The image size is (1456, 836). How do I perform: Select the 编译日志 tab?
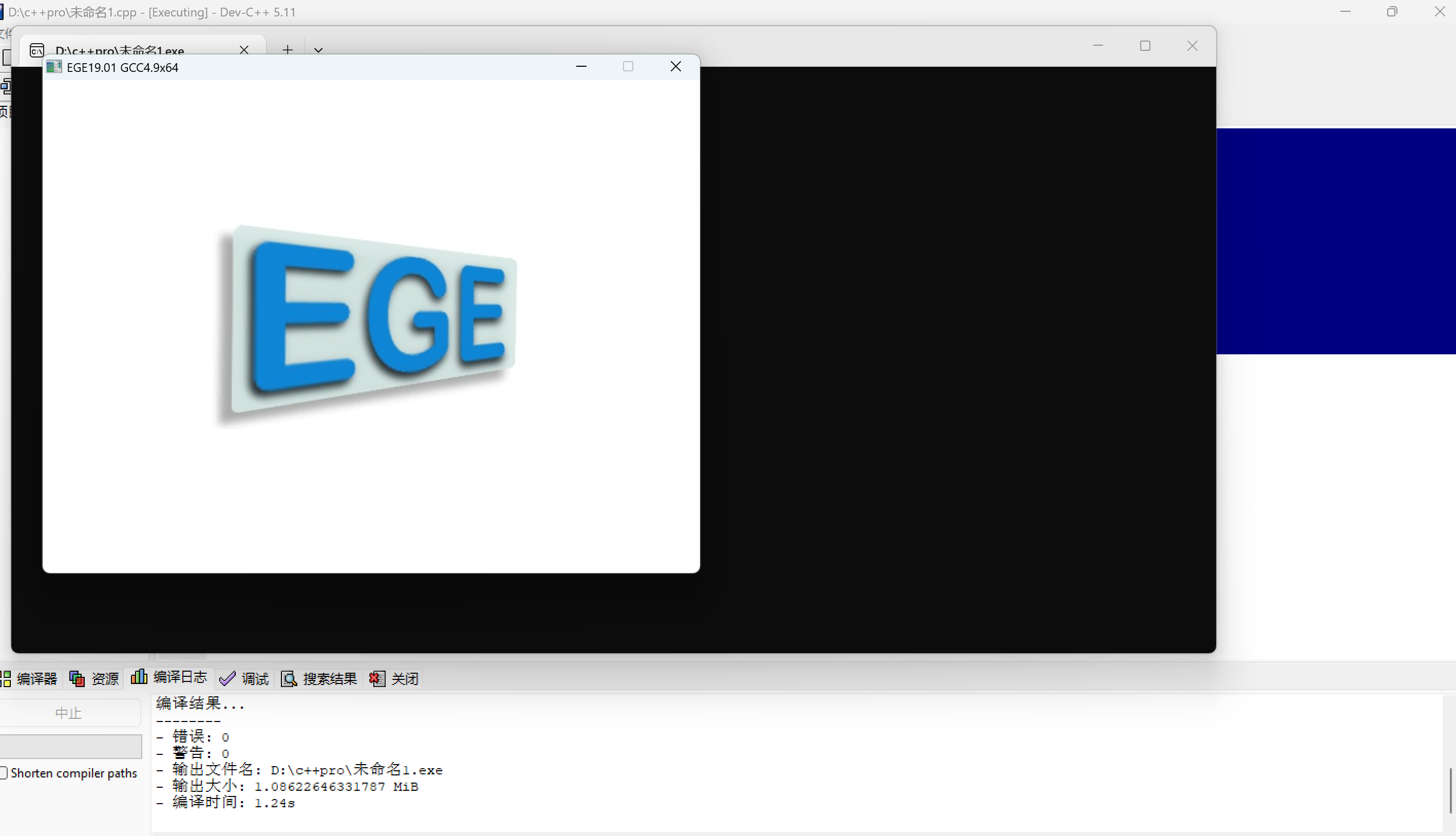coord(169,677)
